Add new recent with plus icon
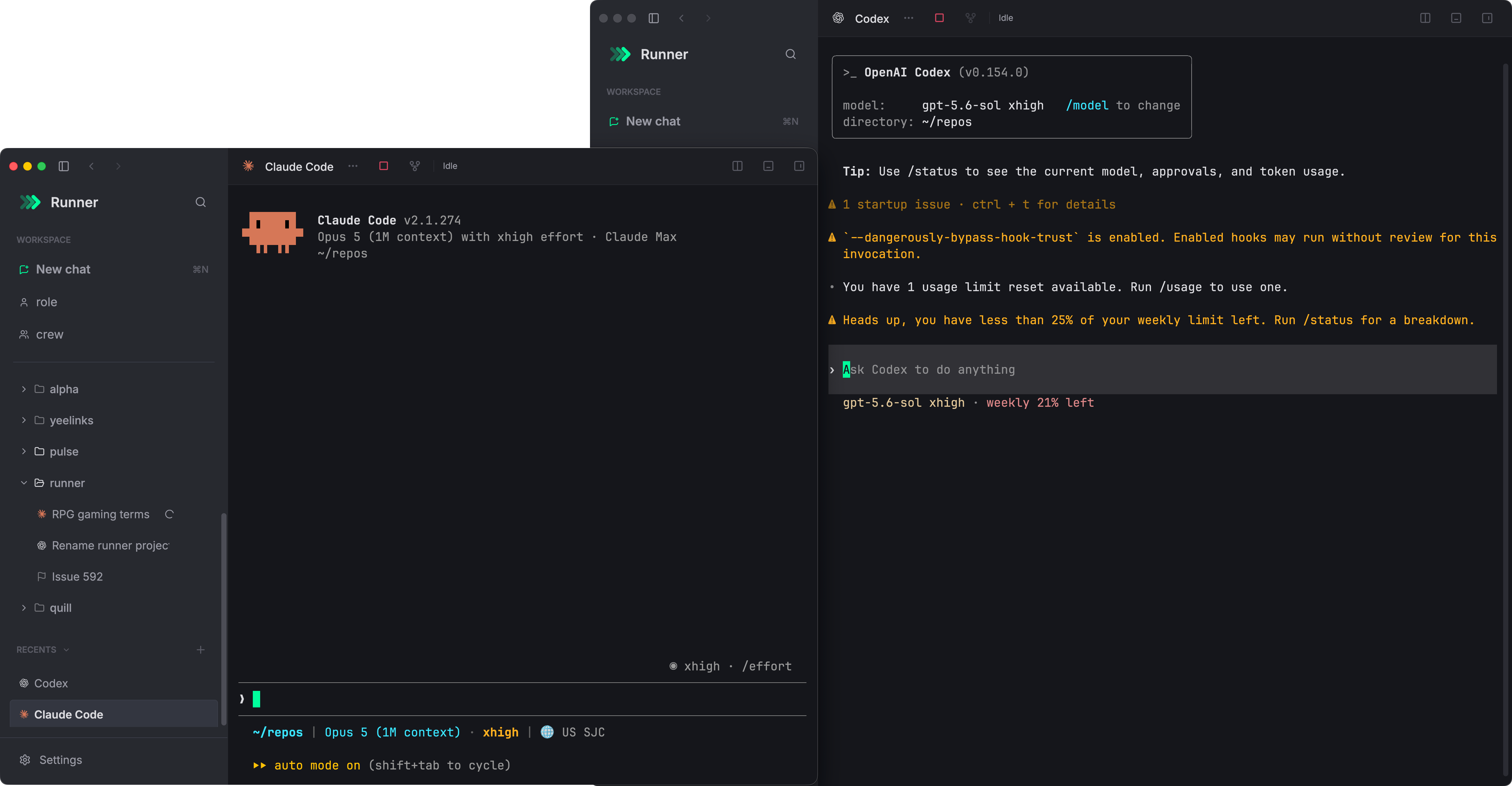Image resolution: width=1512 pixels, height=786 pixels. point(201,650)
